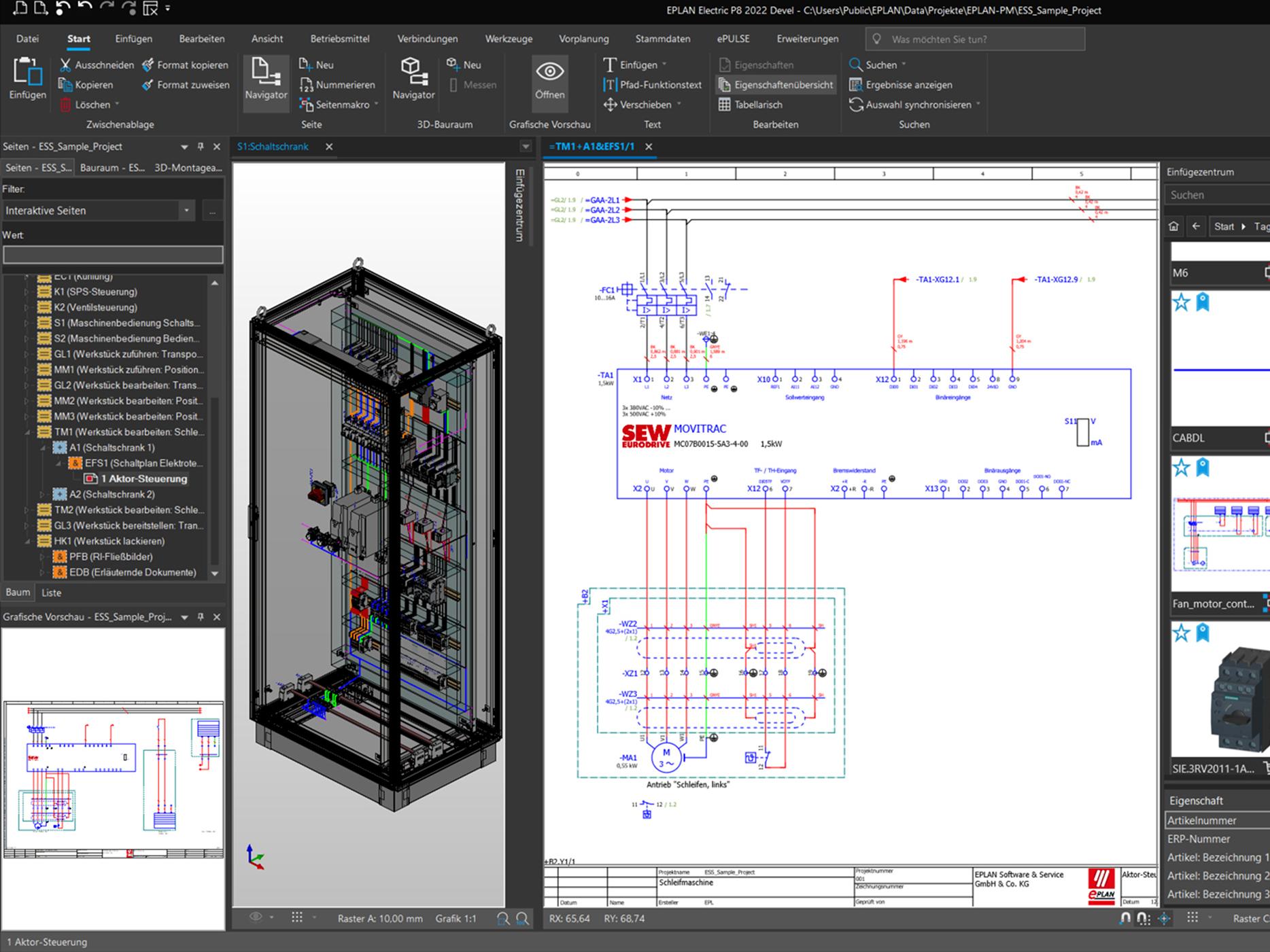Toggle visibility eye in 3D view status bar
This screenshot has height=952, width=1270.
pos(256,917)
